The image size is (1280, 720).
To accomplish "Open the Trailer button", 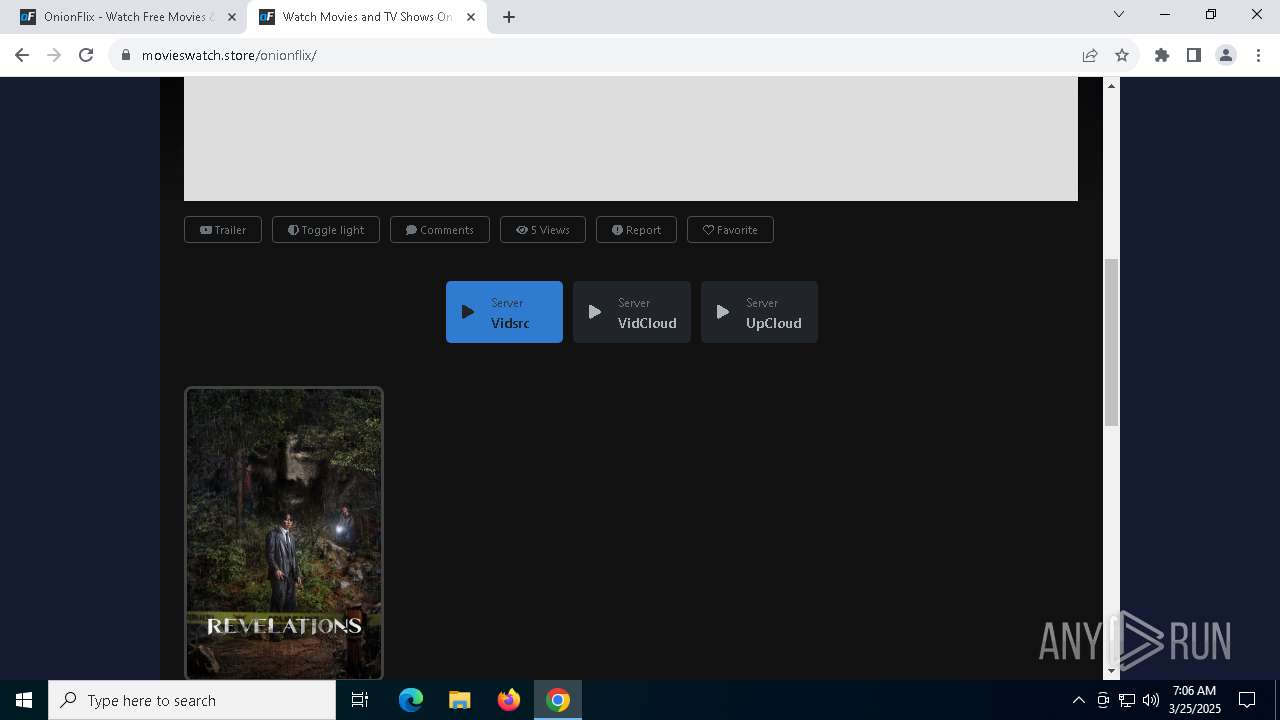I will point(223,230).
